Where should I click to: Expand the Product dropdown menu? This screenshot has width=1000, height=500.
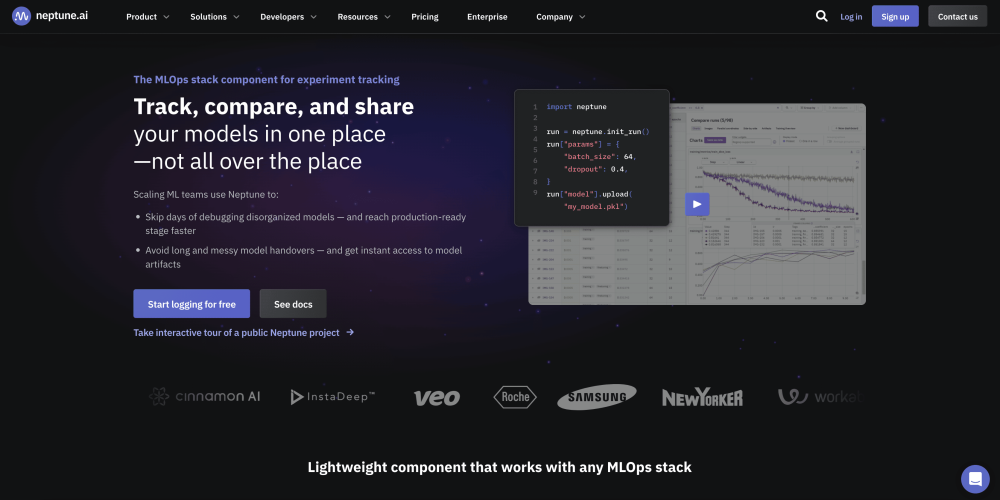(147, 17)
